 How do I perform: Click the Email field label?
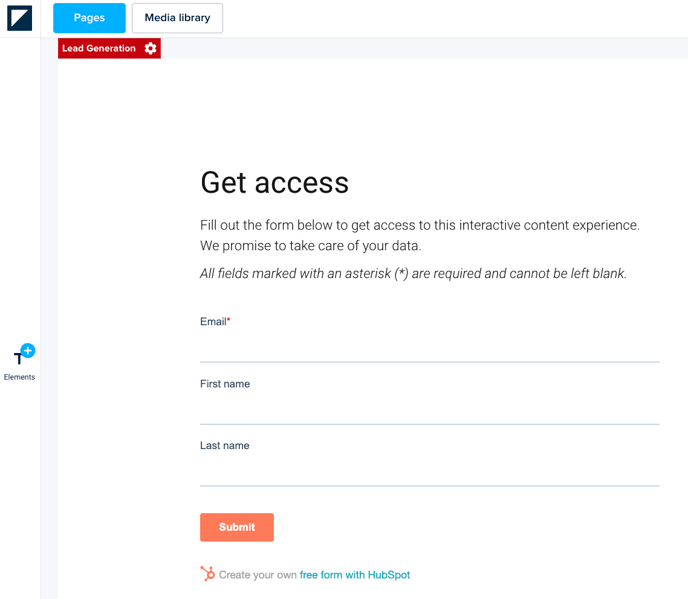(213, 322)
